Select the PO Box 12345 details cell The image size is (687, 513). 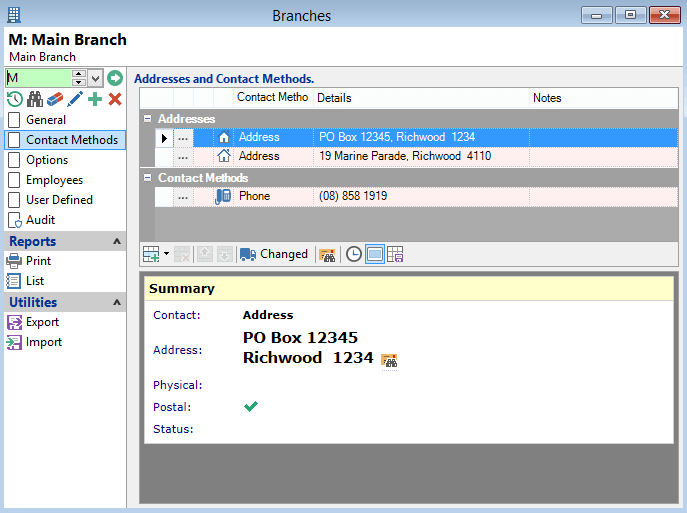click(421, 137)
